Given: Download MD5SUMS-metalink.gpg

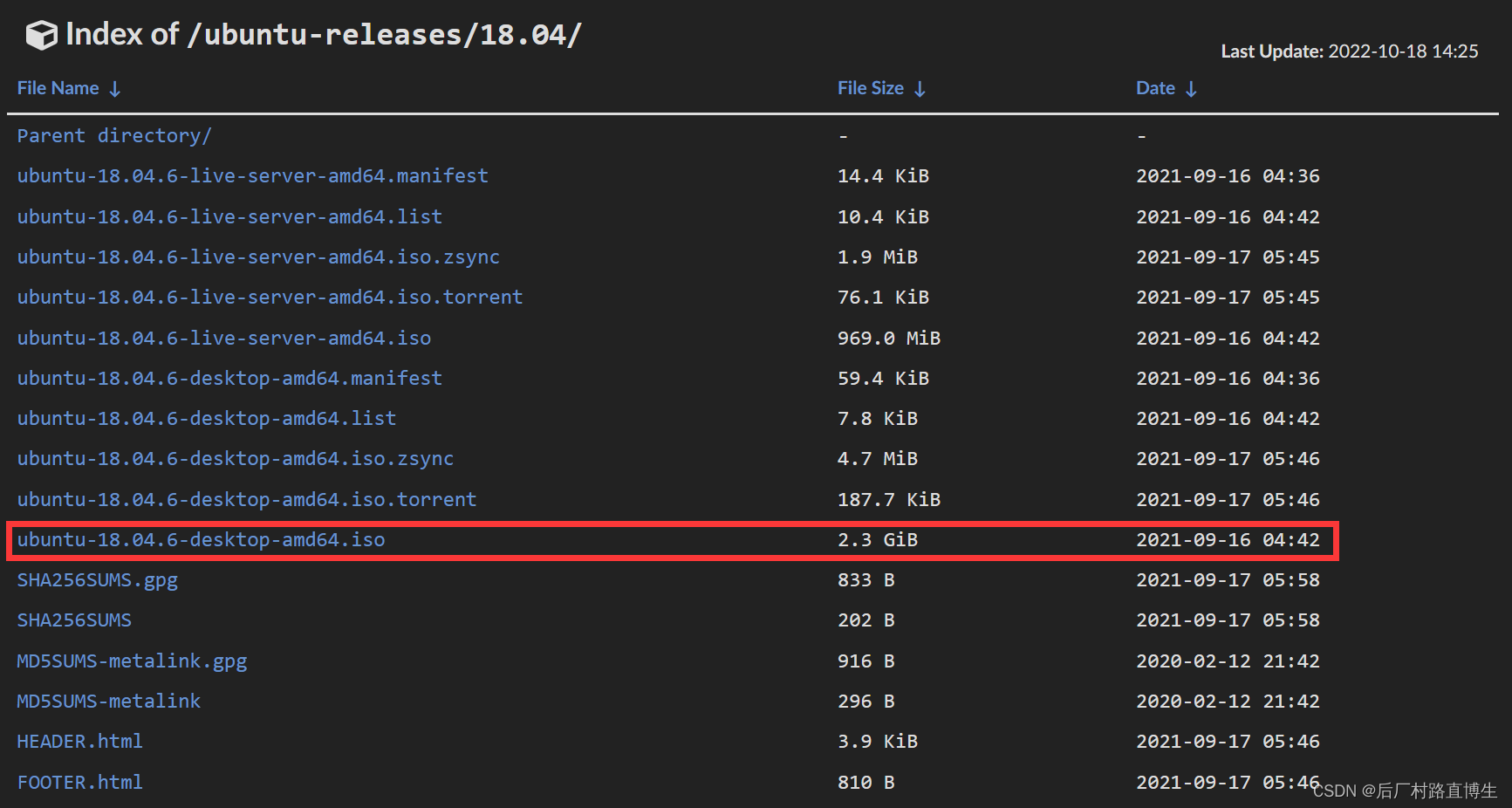Looking at the screenshot, I should click(x=132, y=661).
